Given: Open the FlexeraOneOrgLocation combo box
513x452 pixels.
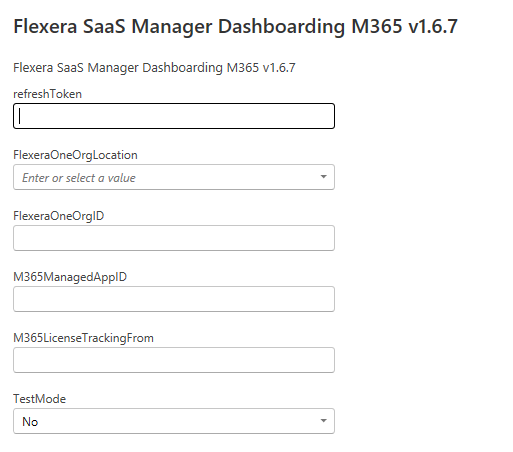Looking at the screenshot, I should coord(174,177).
